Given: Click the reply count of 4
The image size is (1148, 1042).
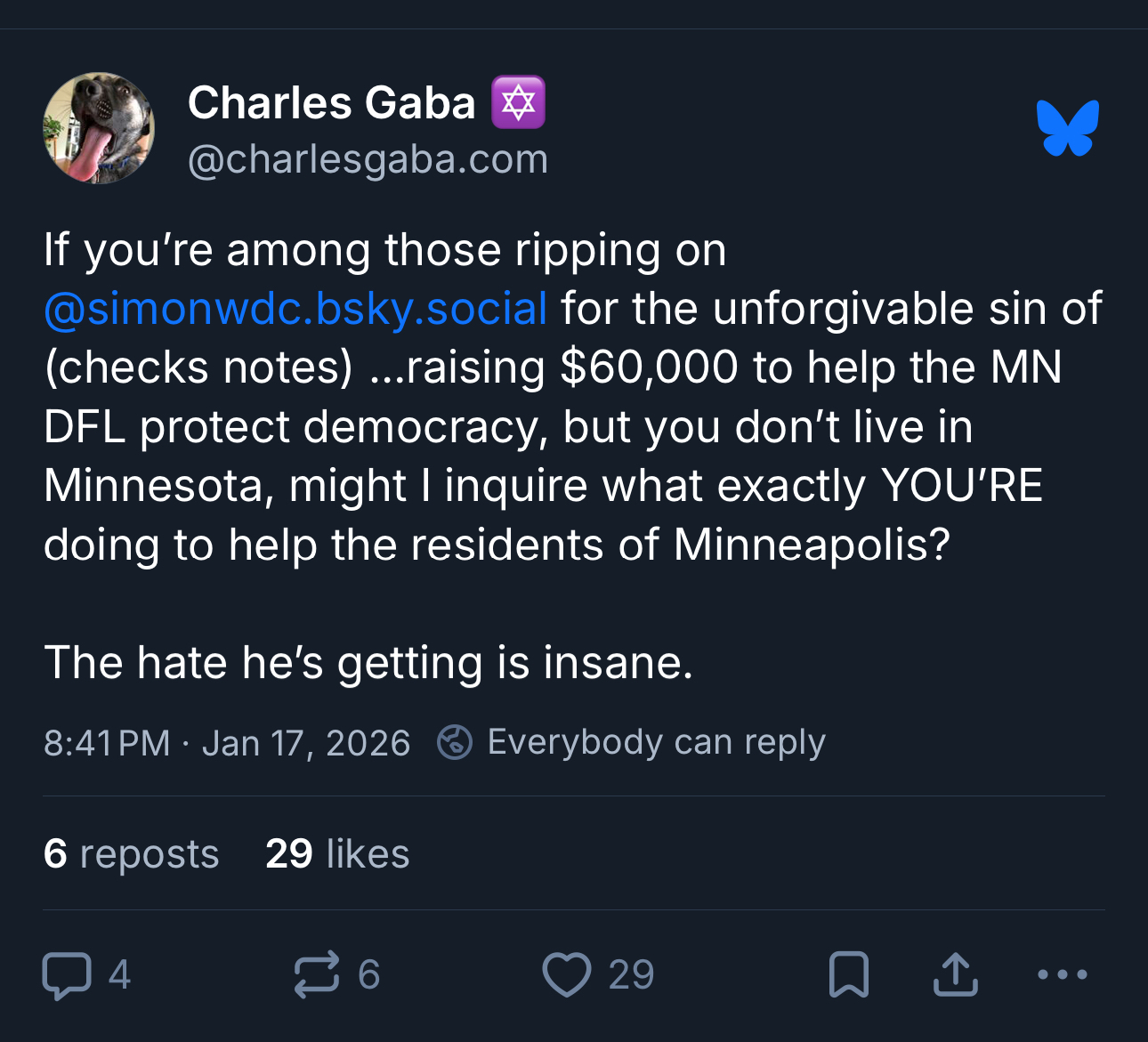Looking at the screenshot, I should (119, 975).
